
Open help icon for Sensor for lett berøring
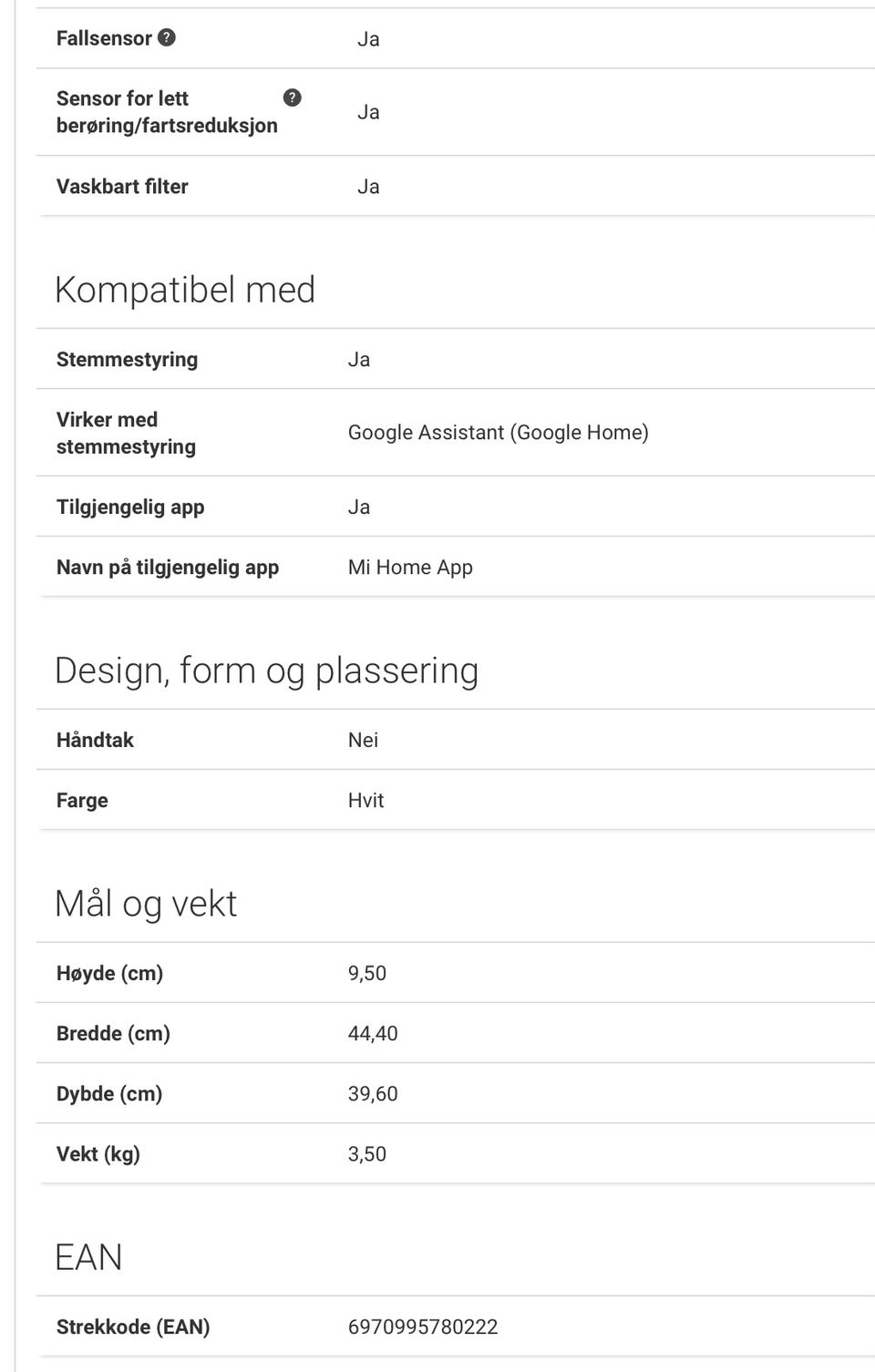[x=292, y=97]
